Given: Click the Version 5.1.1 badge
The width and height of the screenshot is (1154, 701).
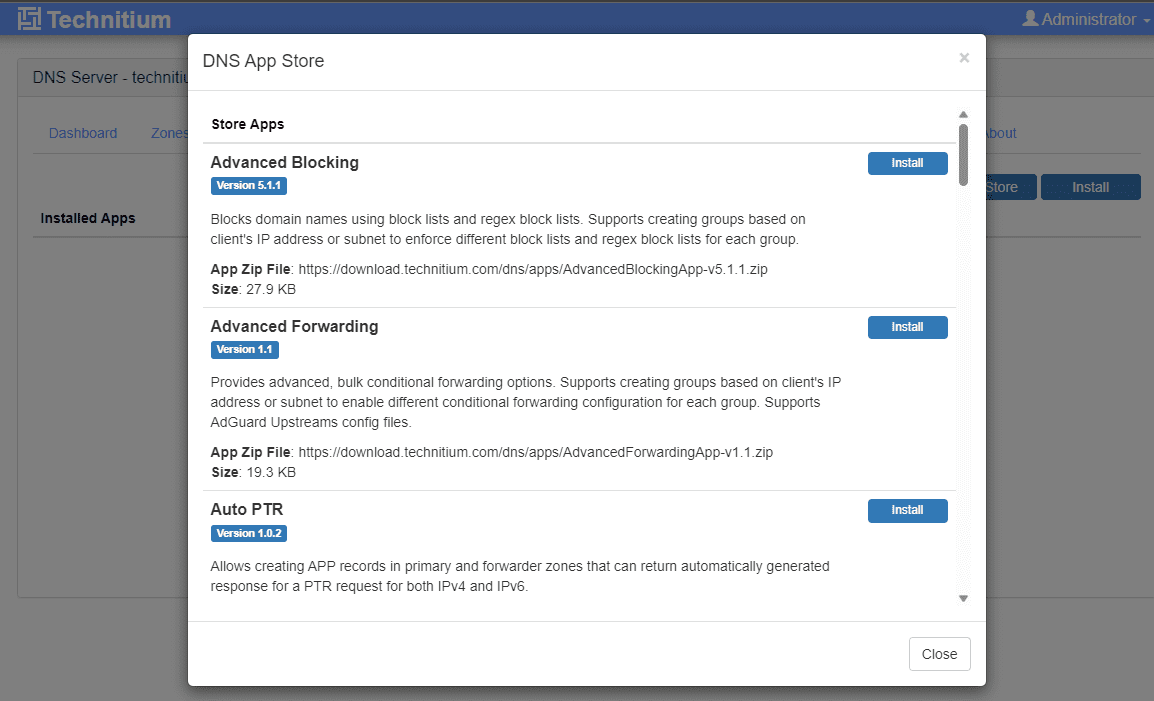Looking at the screenshot, I should coord(249,186).
